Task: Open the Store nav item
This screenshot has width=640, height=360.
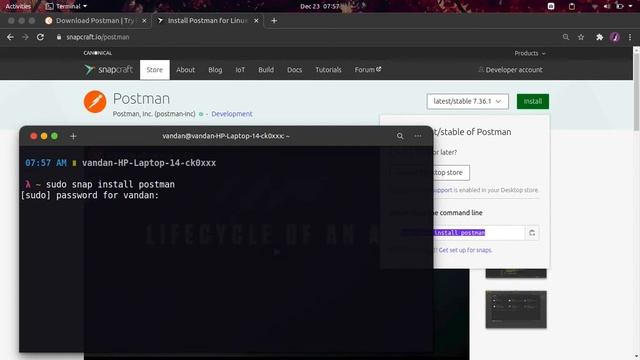Action: click(x=155, y=70)
